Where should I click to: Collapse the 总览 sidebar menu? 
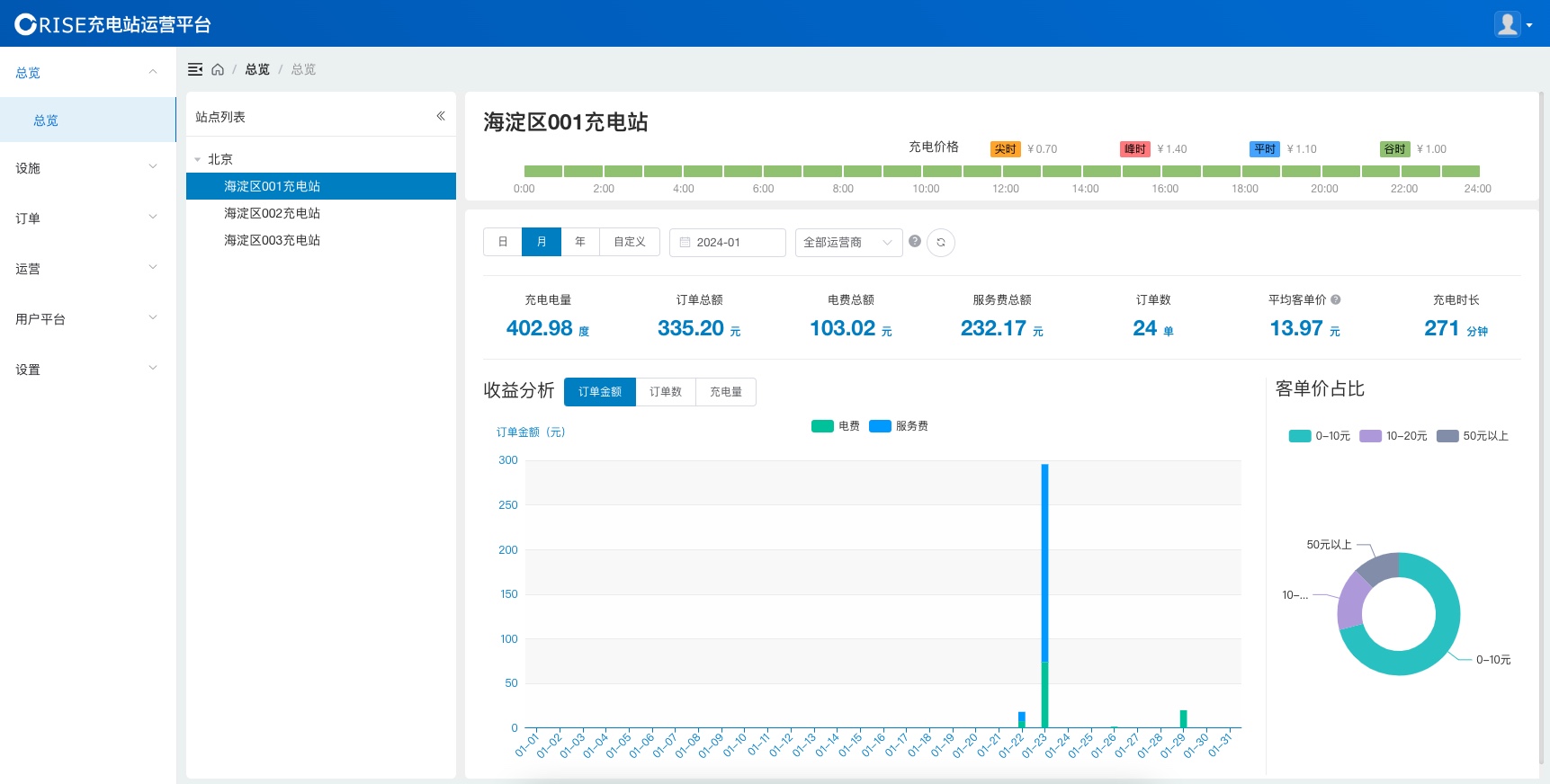point(88,72)
